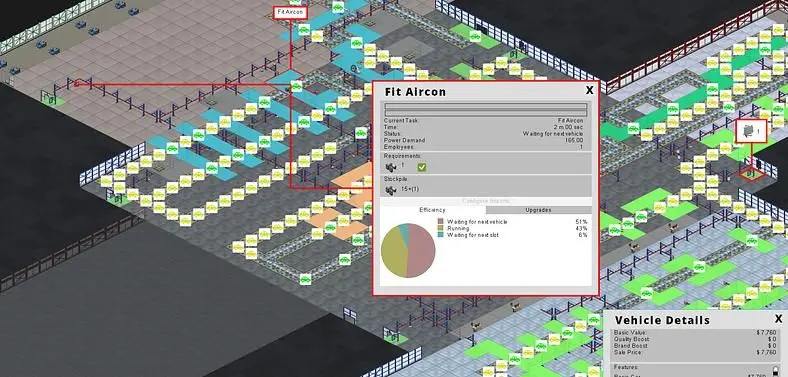Open the Upgrades tab in Fit Aircon
This screenshot has width=788, height=377.
pyautogui.click(x=538, y=210)
